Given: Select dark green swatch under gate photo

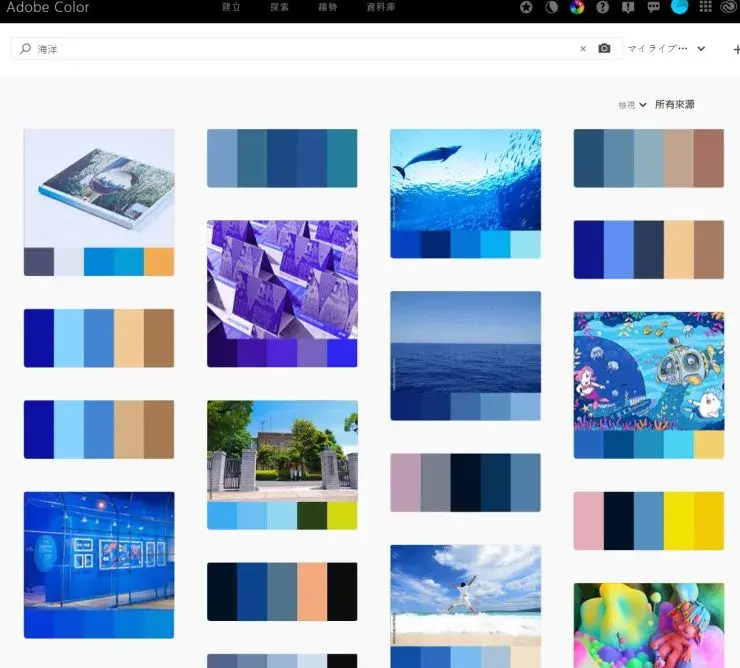Looking at the screenshot, I should [x=312, y=516].
